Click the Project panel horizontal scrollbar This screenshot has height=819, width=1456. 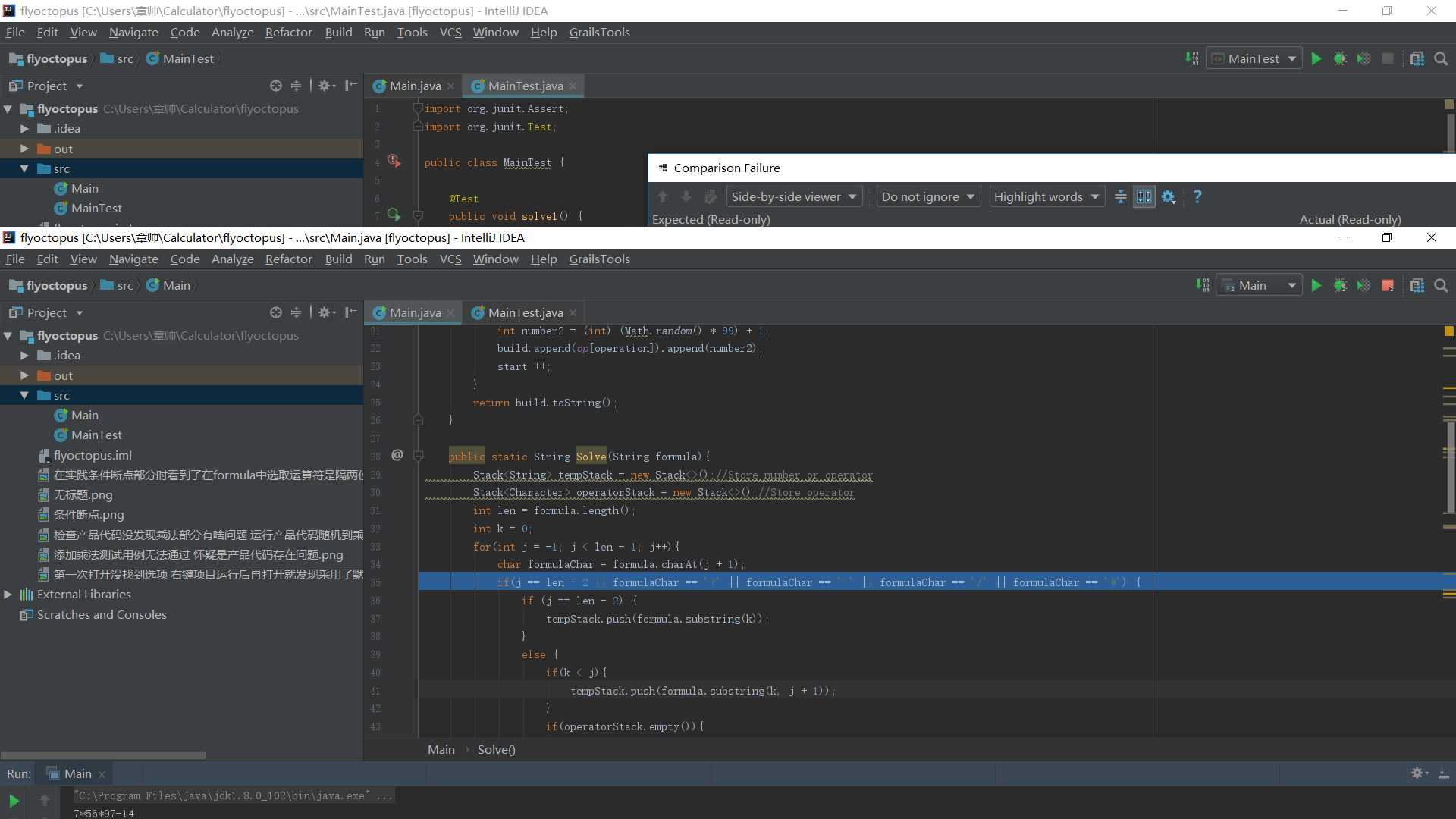click(103, 755)
